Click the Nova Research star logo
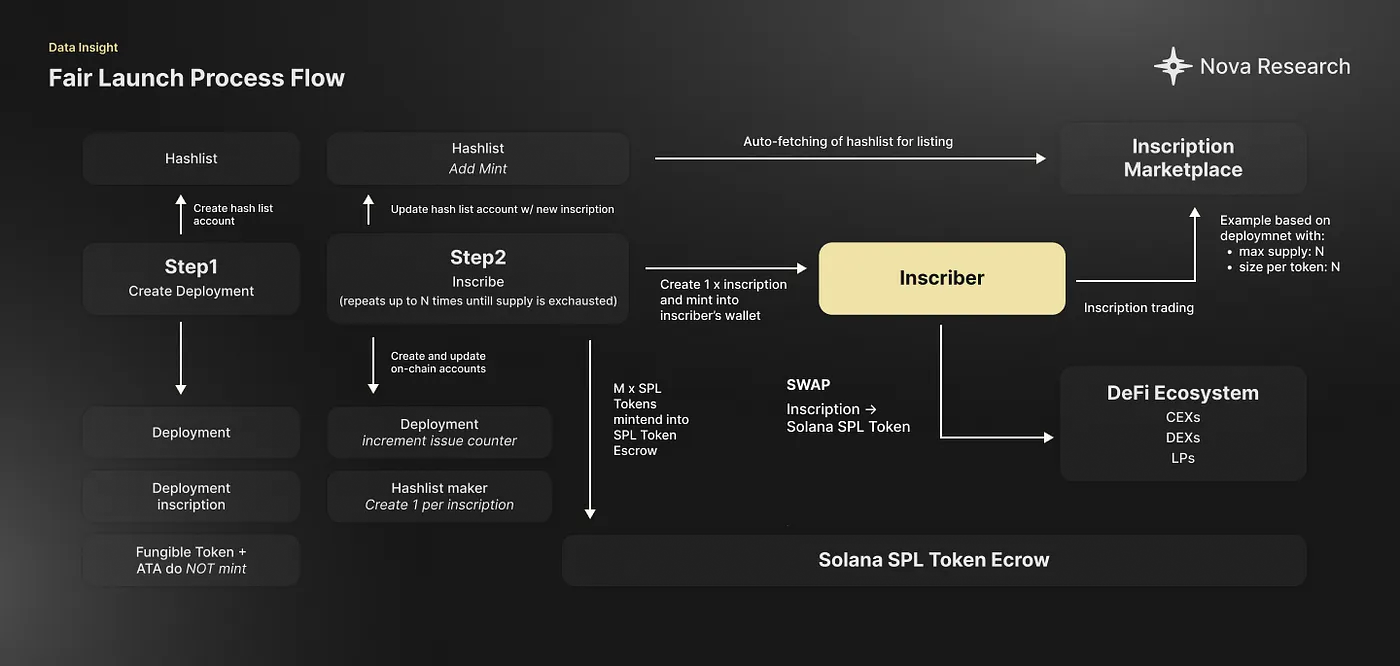This screenshot has height=666, width=1400. (1172, 67)
